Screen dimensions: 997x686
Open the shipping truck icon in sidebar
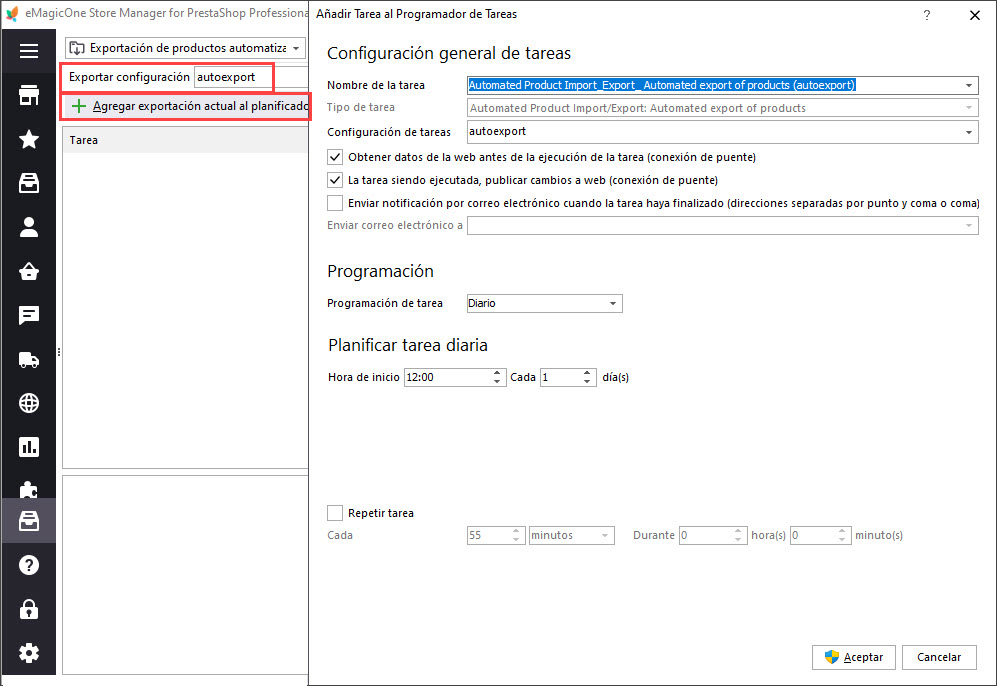tap(29, 360)
